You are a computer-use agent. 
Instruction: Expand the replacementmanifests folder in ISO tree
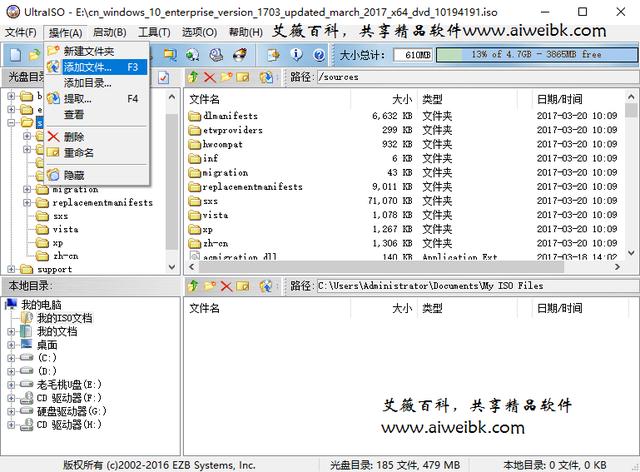tap(27, 203)
